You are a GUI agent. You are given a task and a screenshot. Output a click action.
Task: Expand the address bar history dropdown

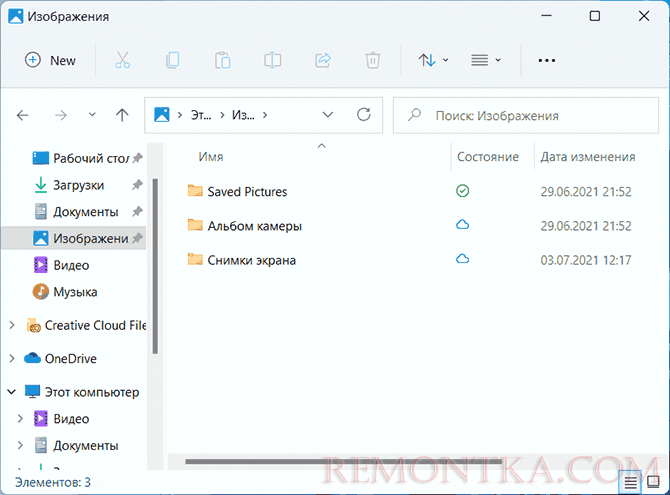(x=328, y=115)
